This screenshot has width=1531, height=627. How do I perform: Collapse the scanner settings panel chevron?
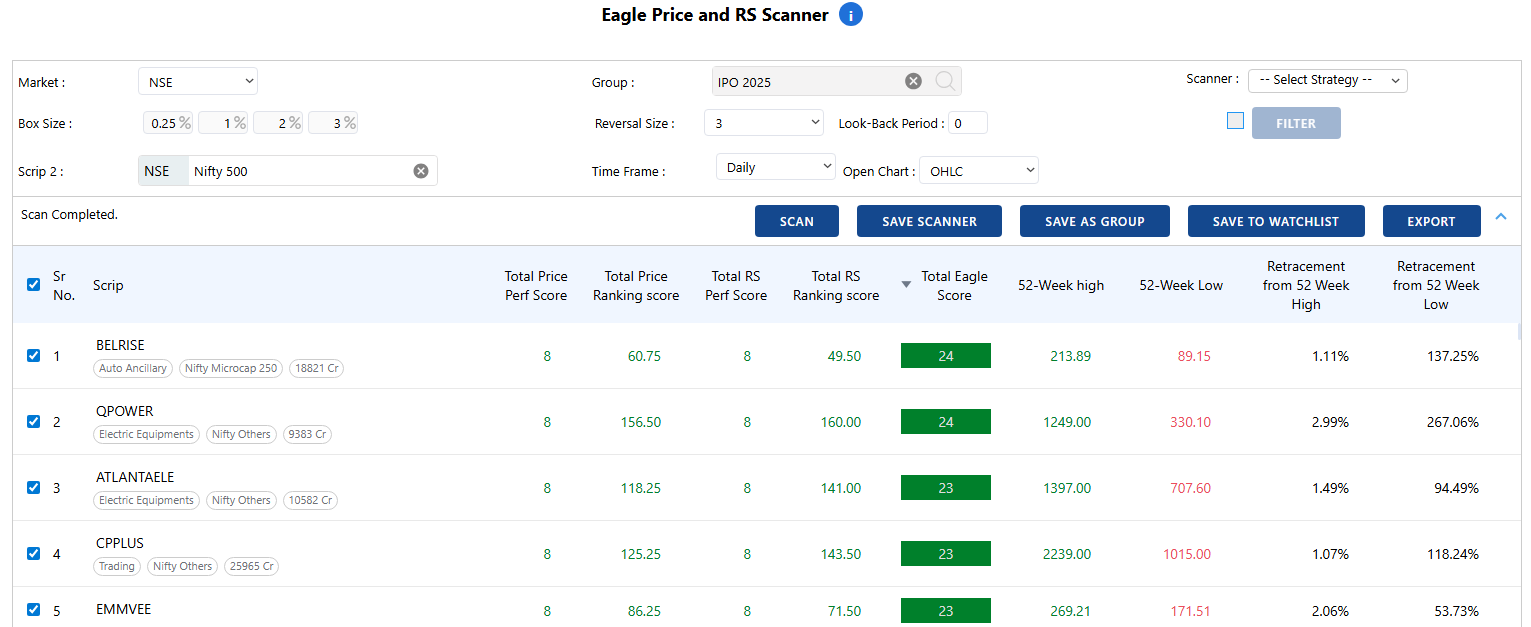[x=1500, y=216]
